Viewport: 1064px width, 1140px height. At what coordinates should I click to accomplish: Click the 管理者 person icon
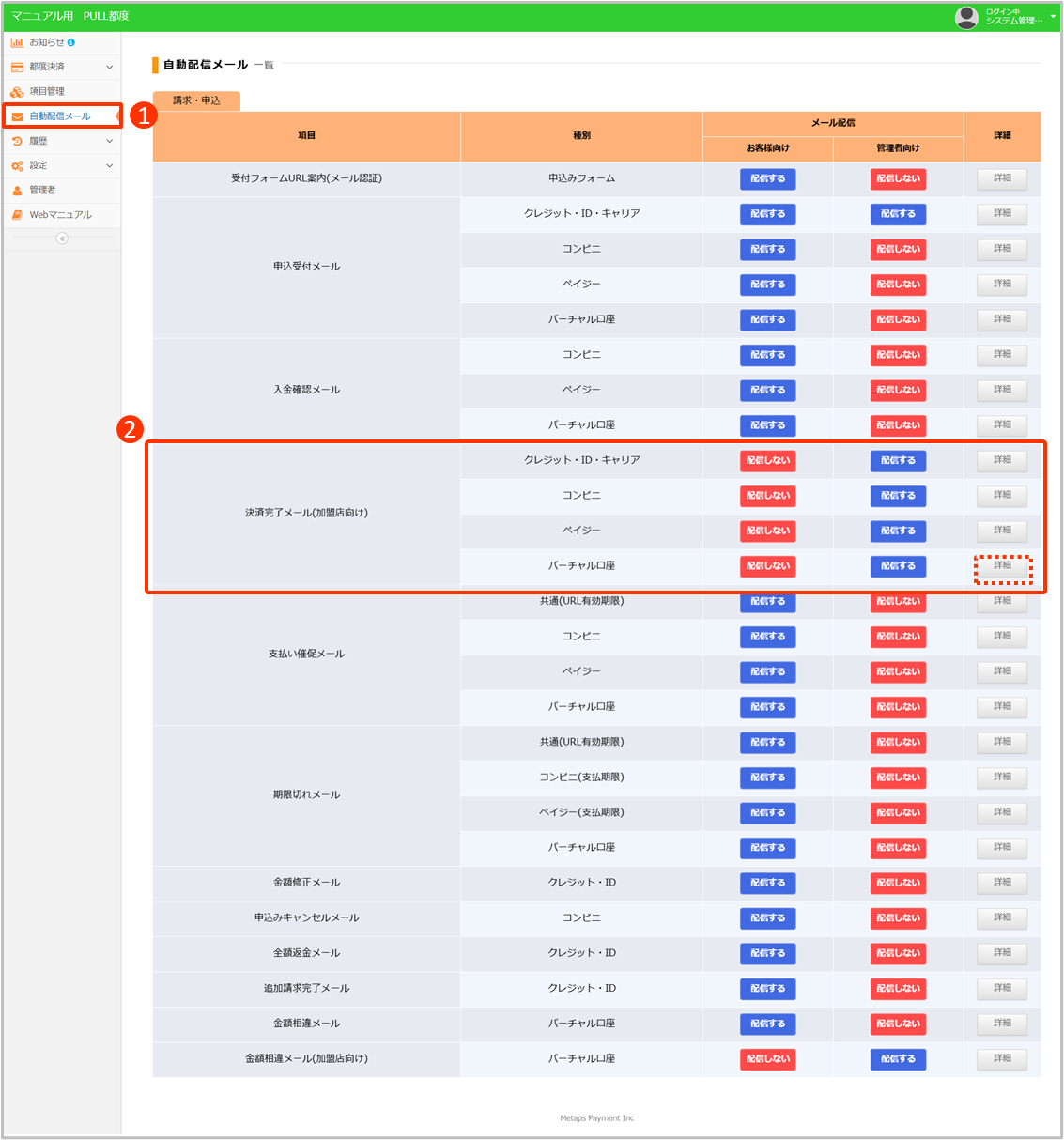tap(15, 190)
